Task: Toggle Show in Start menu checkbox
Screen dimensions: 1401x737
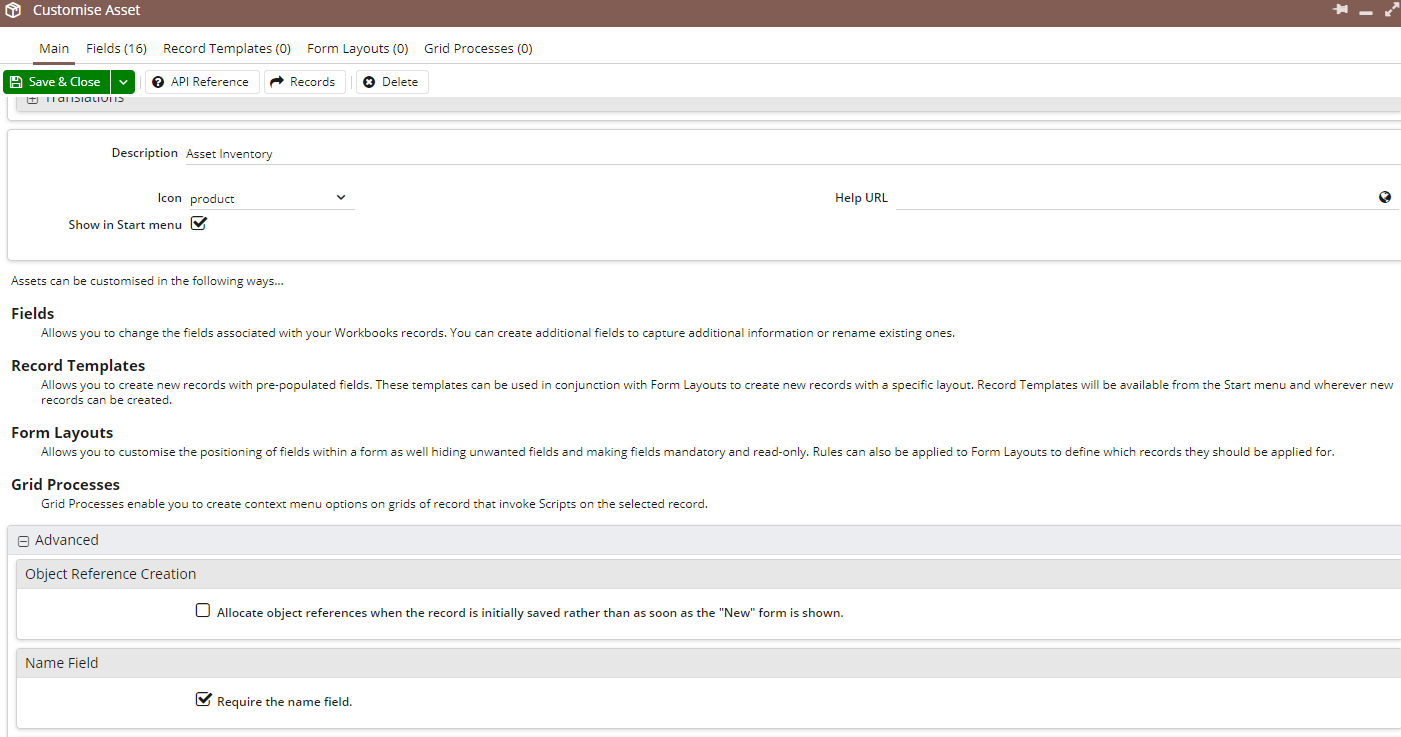Action: click(199, 224)
